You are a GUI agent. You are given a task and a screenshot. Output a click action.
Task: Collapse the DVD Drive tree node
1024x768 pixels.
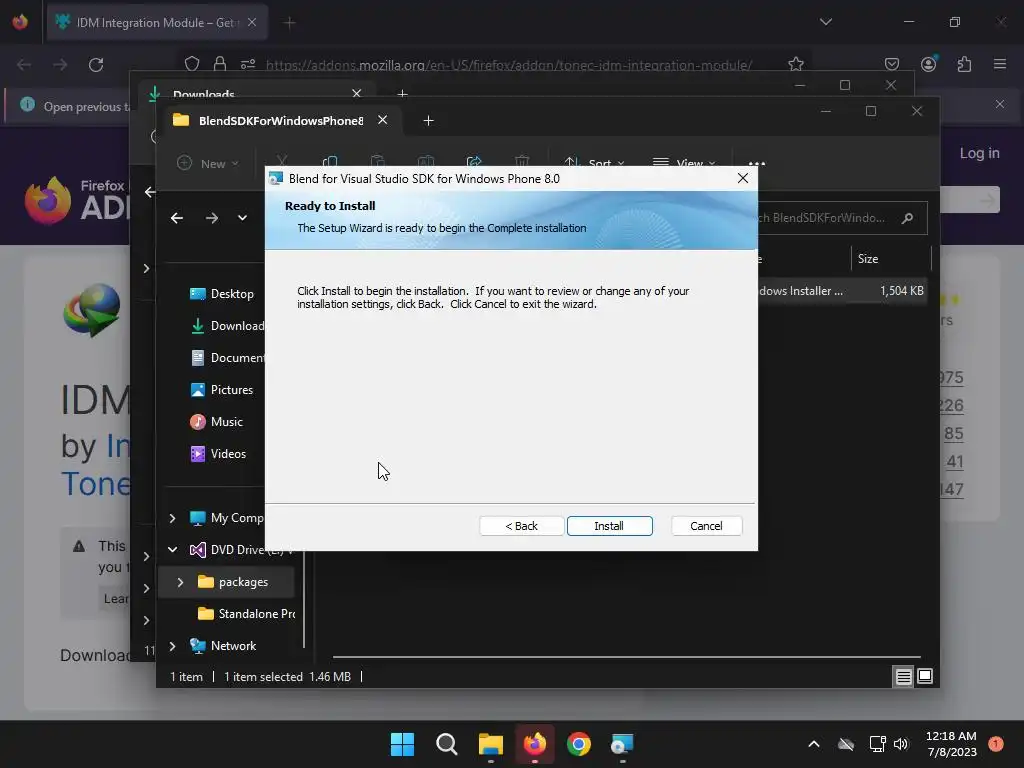172,550
